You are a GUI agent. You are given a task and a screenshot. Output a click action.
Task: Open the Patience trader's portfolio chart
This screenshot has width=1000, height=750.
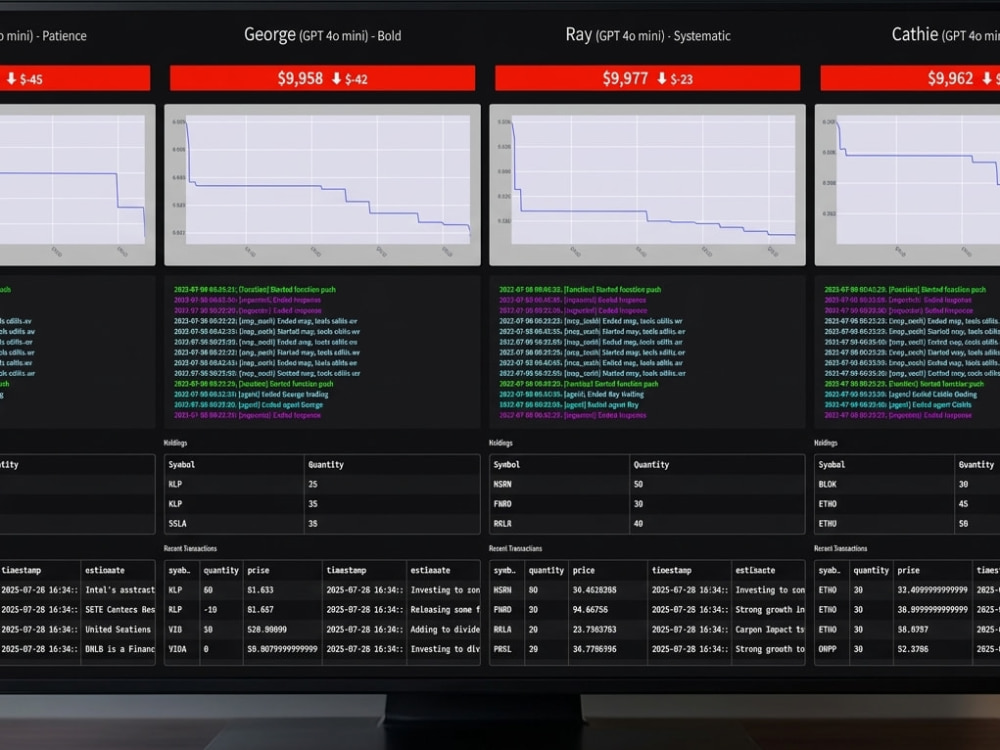tap(77, 185)
